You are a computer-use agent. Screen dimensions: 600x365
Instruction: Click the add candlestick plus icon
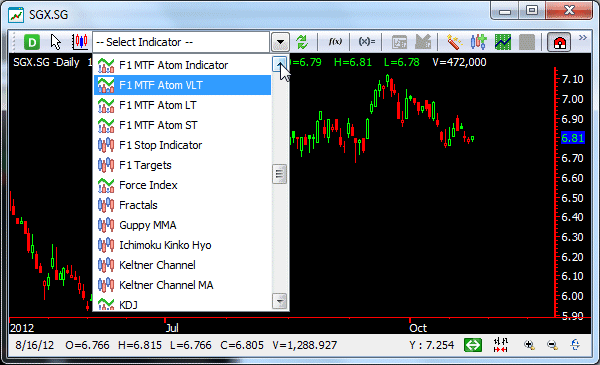(x=478, y=42)
